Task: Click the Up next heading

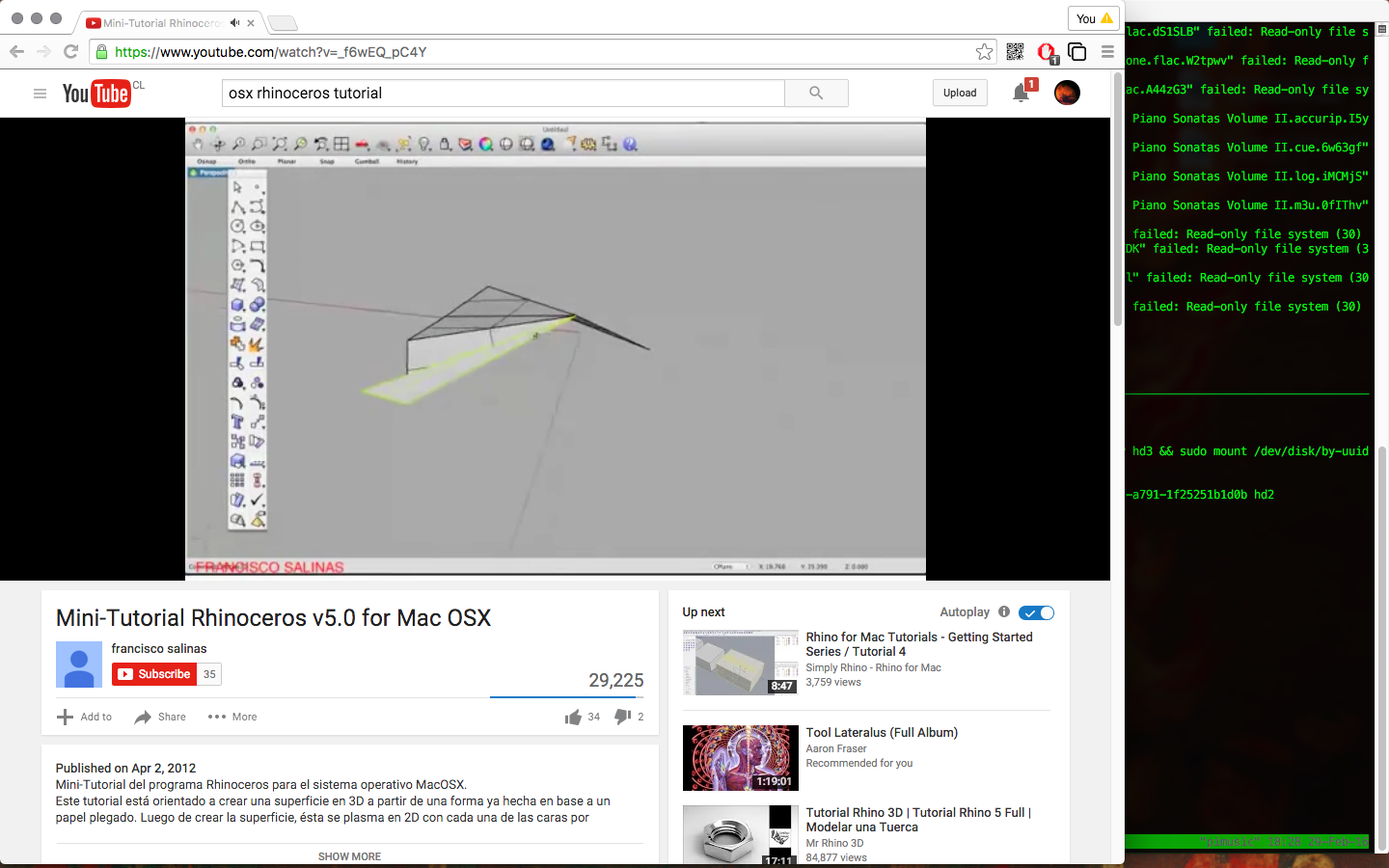Action: click(x=703, y=611)
